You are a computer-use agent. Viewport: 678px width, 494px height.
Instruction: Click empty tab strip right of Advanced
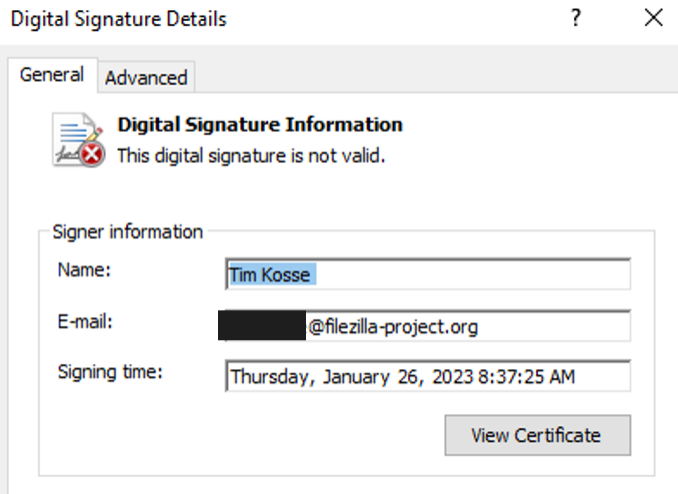tap(430, 77)
